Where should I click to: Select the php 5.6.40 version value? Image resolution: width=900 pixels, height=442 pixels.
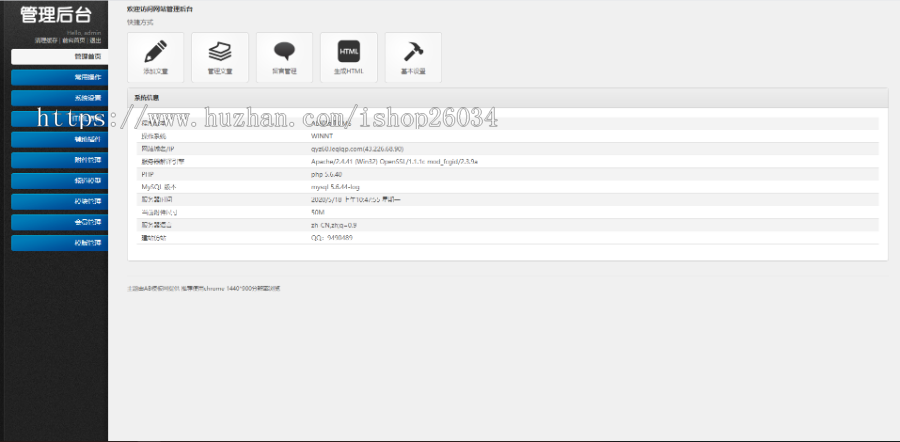point(326,175)
